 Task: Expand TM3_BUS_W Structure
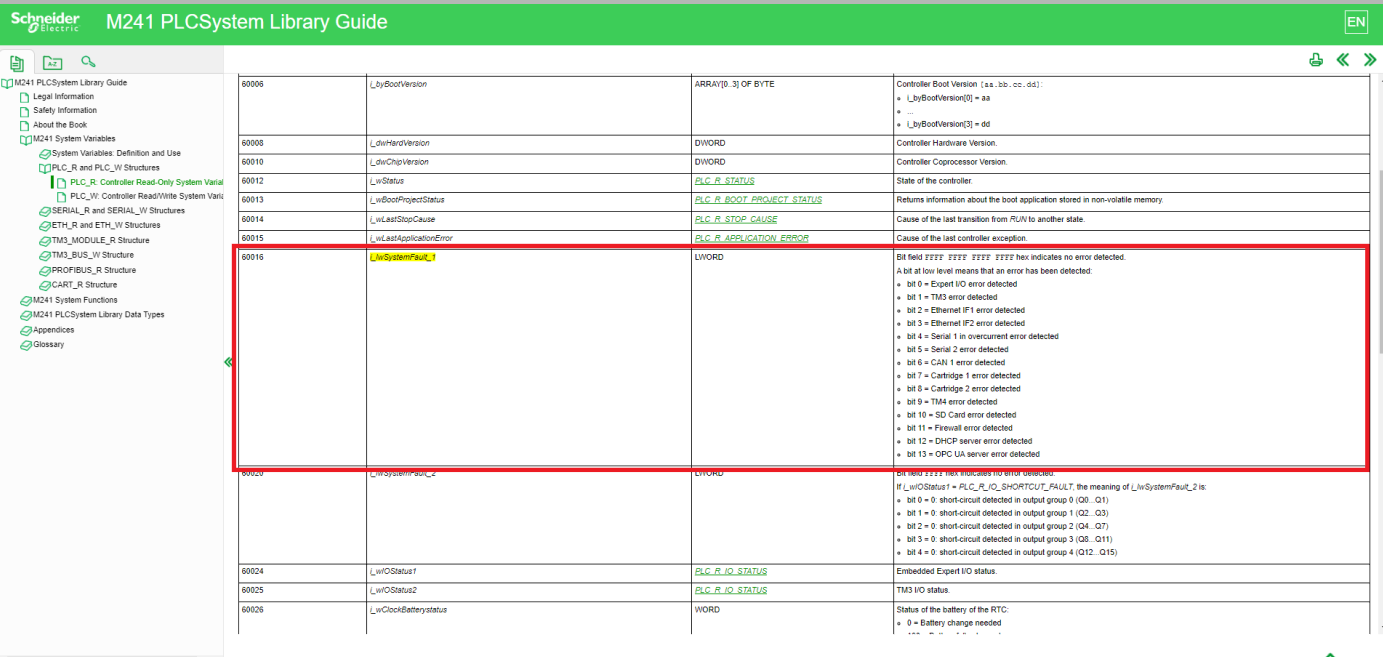(x=45, y=255)
